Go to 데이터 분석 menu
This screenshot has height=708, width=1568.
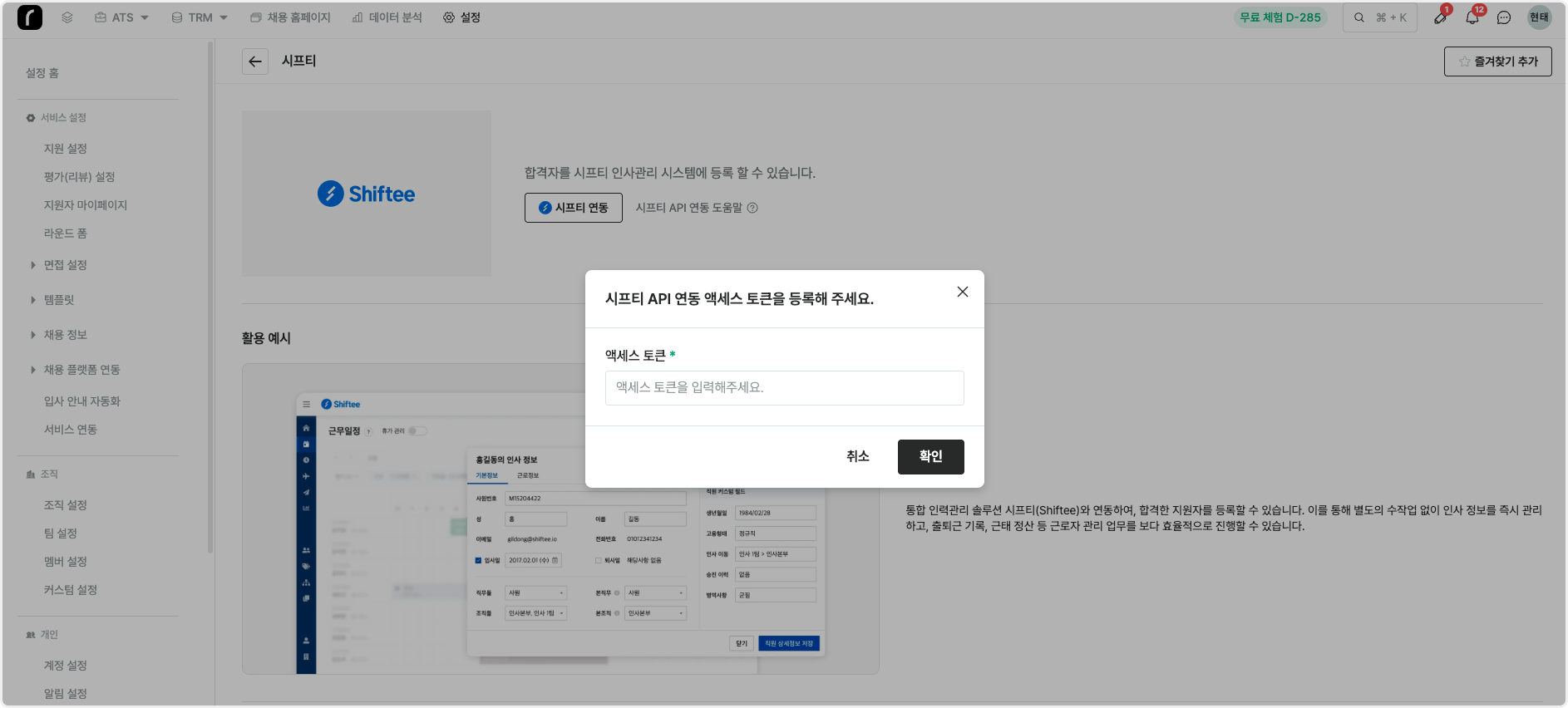(387, 17)
